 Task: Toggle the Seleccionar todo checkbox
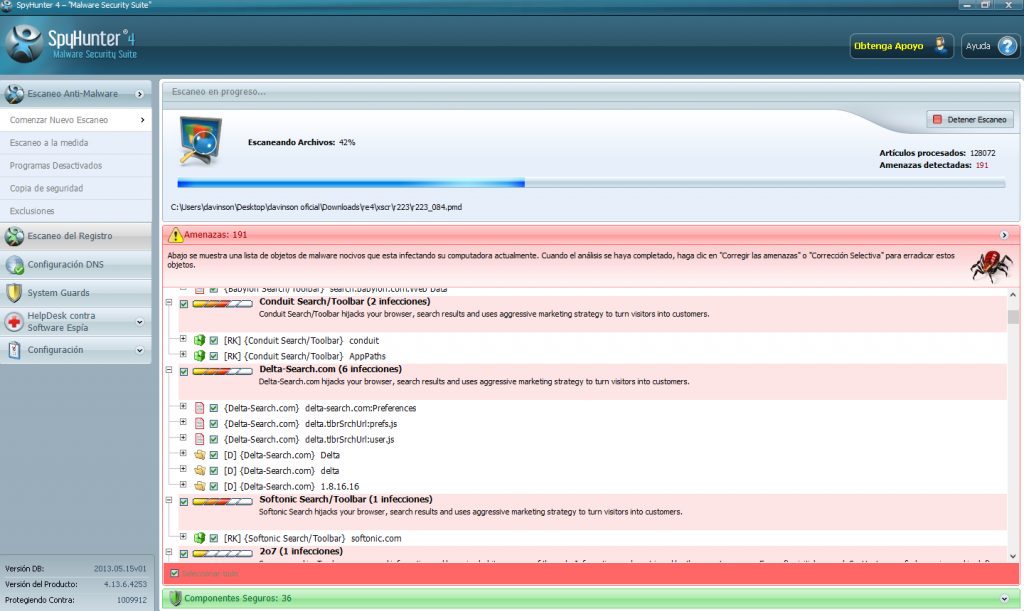(x=174, y=573)
